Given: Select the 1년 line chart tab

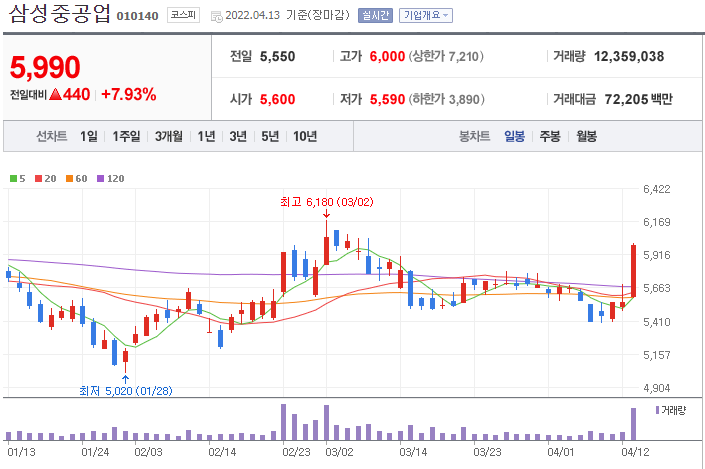Looking at the screenshot, I should 206,136.
